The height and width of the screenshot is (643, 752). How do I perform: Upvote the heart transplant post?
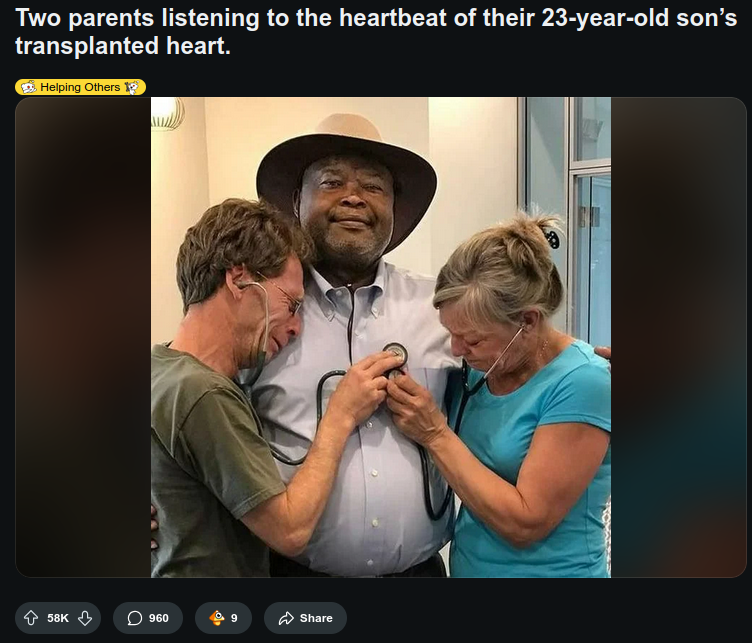point(31,618)
